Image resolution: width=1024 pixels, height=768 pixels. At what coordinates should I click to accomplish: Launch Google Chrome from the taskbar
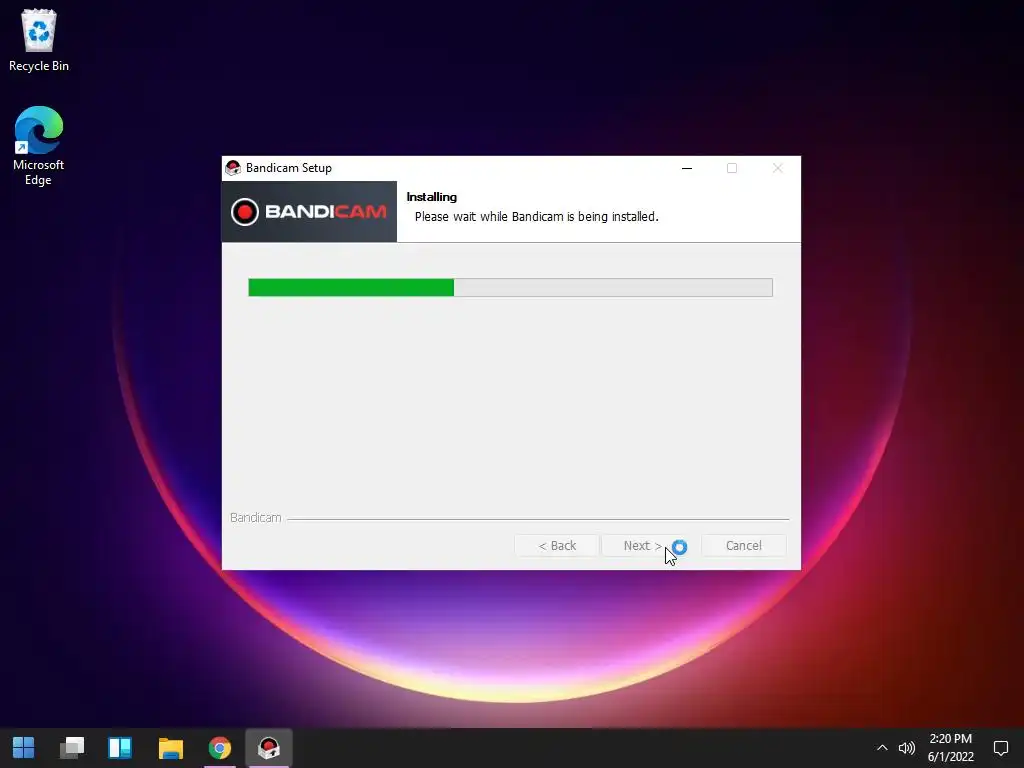(x=220, y=748)
